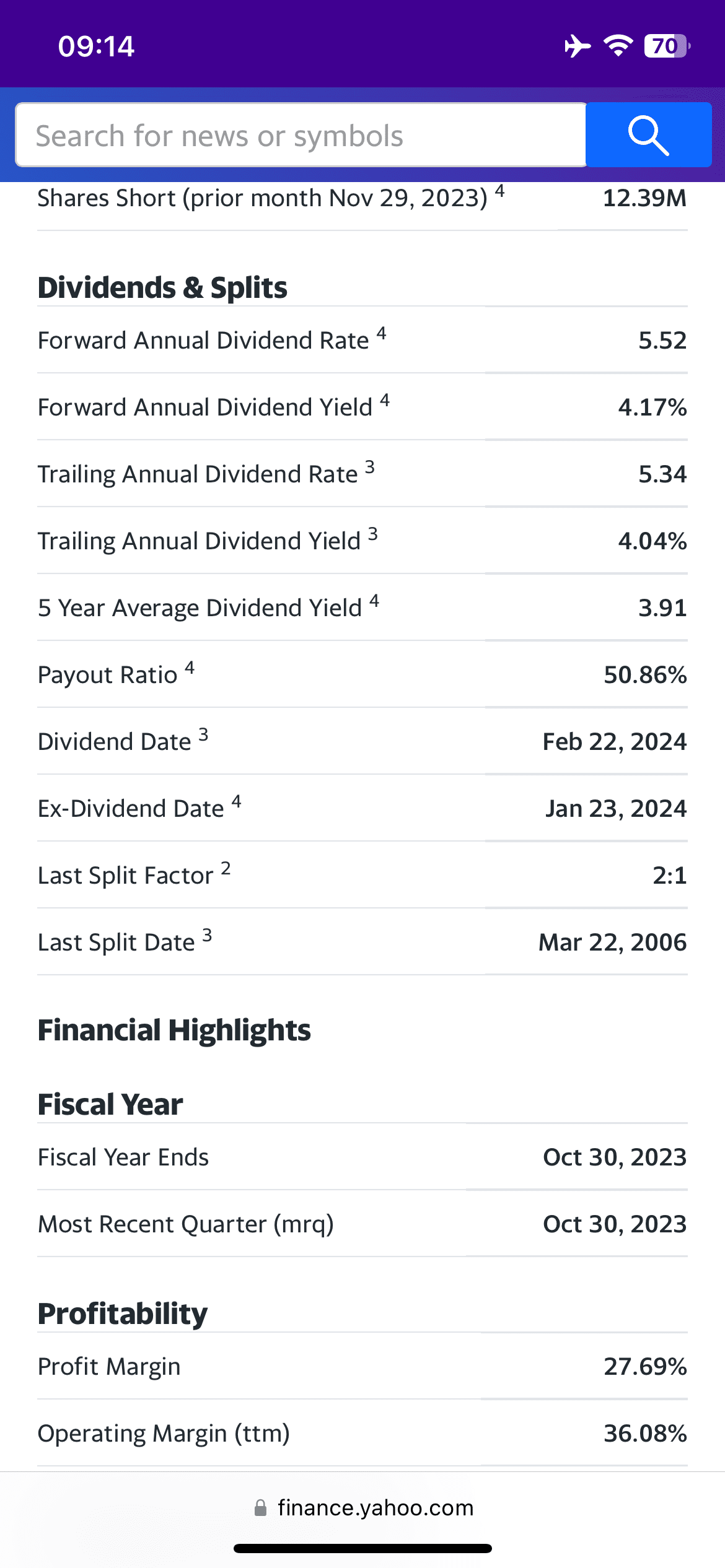Select the Shares Short value 12.39M
Viewport: 725px width, 1568px height.
[x=644, y=198]
